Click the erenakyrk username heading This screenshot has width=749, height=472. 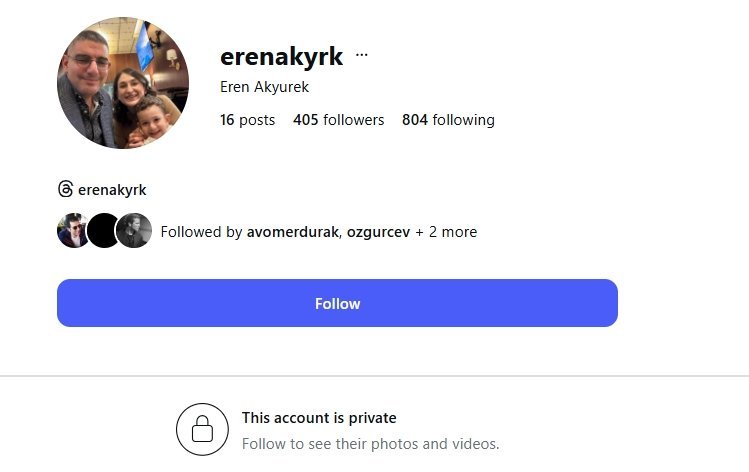pos(281,56)
